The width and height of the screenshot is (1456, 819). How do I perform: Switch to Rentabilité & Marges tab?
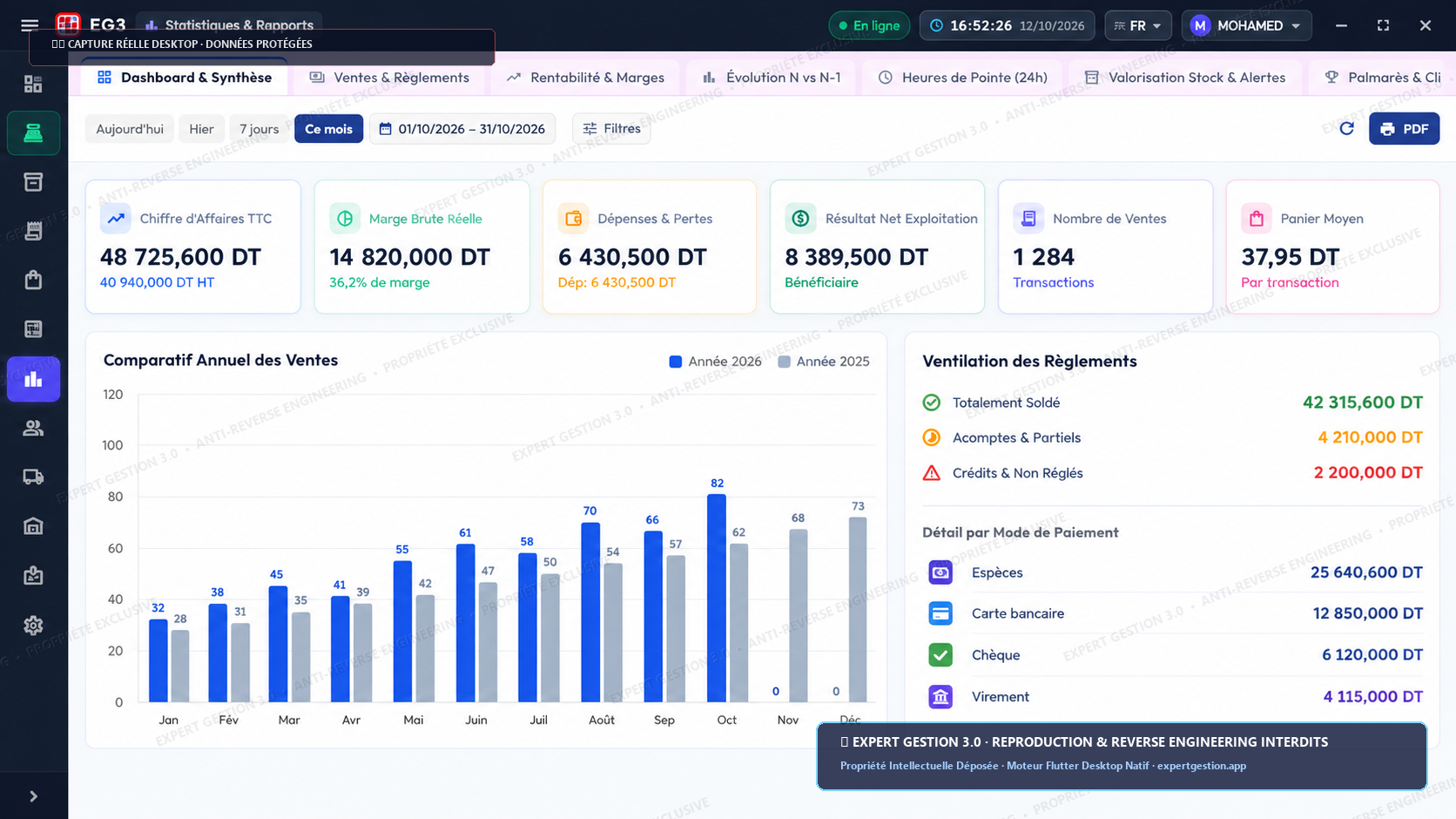586,78
